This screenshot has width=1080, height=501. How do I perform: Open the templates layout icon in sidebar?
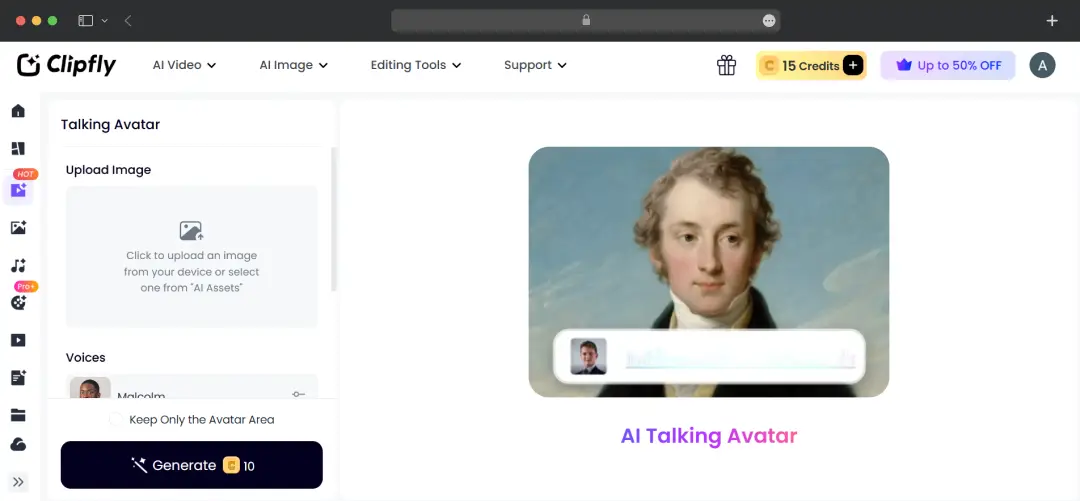click(18, 149)
